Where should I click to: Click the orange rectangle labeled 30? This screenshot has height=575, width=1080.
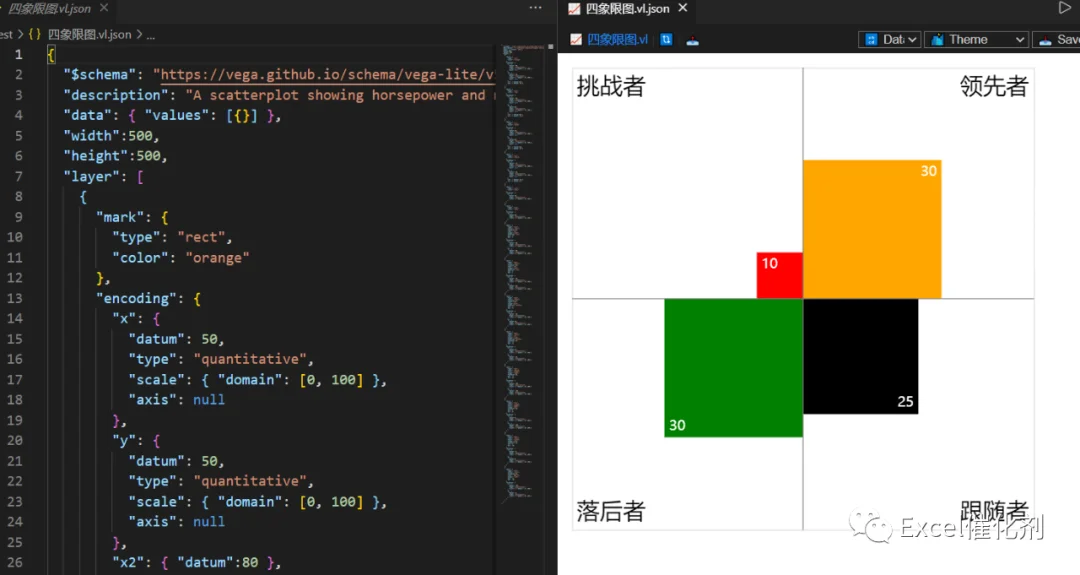872,229
